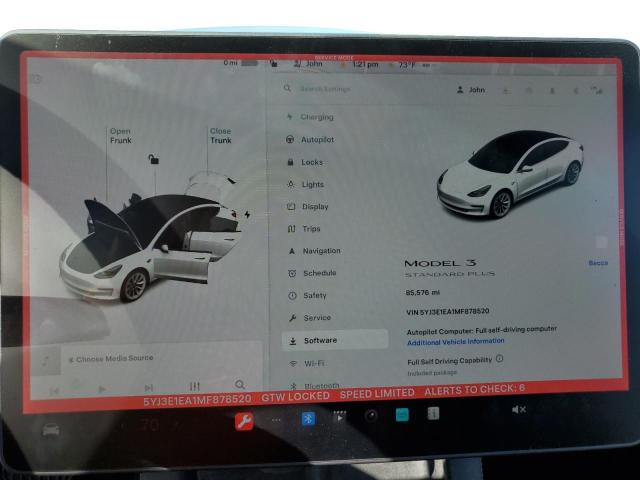Viewport: 640px width, 480px height.
Task: Toggle the door lock icon above the car
Action: 153,160
